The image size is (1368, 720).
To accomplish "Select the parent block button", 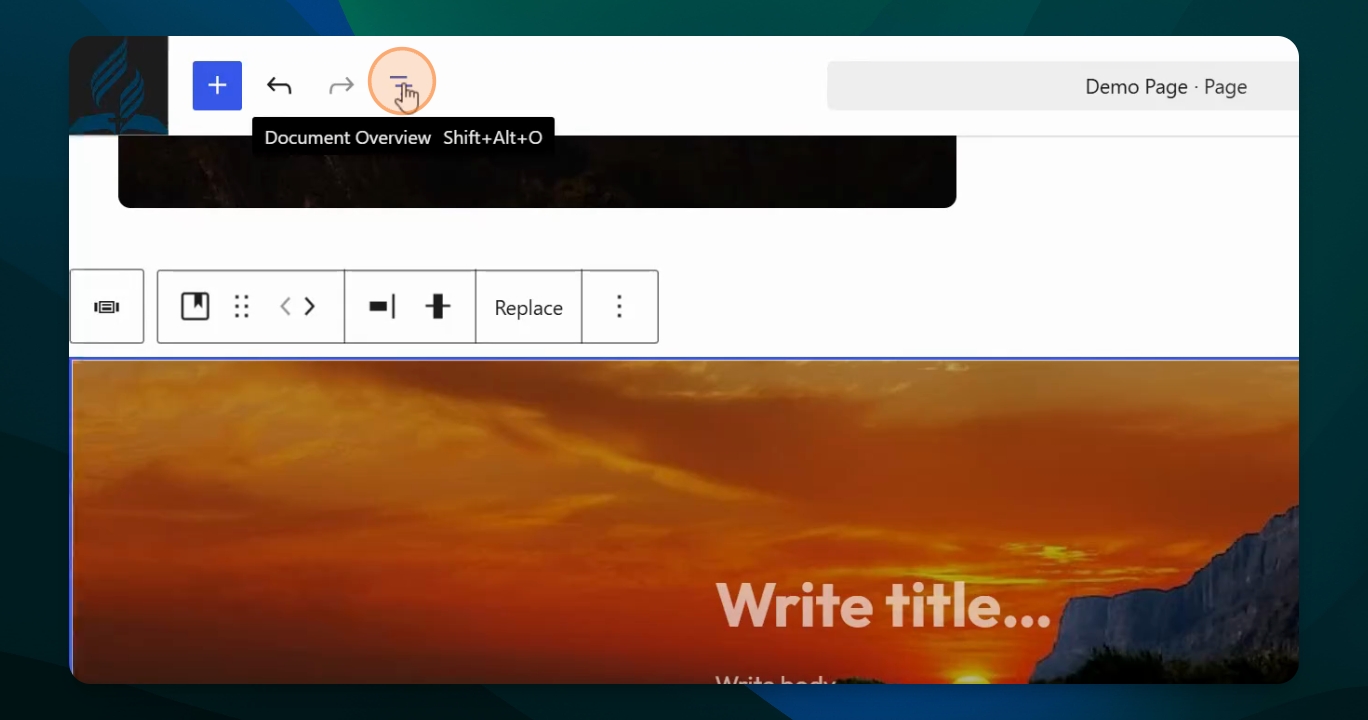I will pyautogui.click(x=107, y=307).
